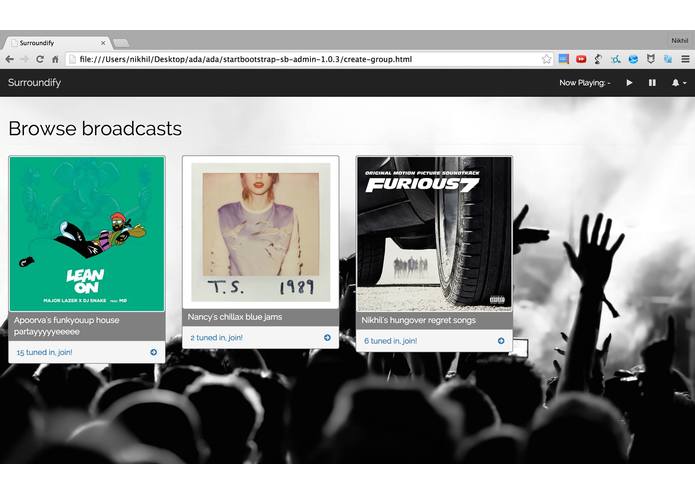Click arrow icon beside '6 tuned in'

click(501, 341)
